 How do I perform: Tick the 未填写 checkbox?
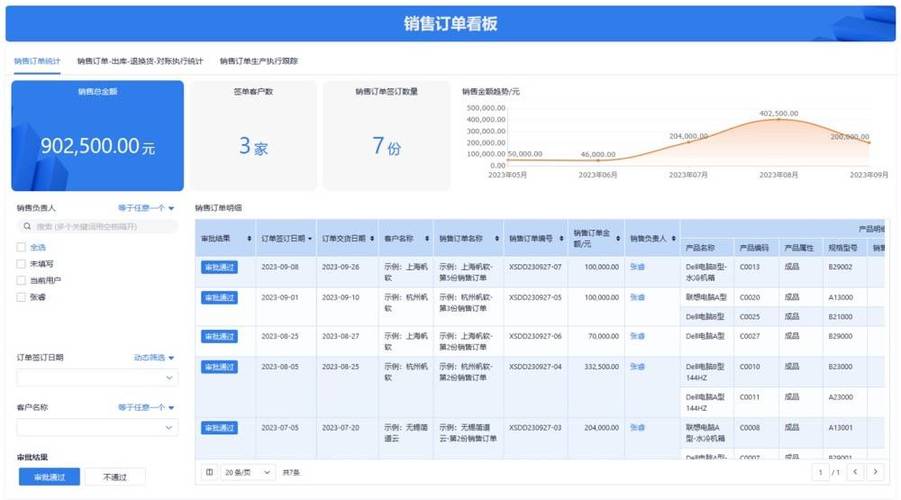pos(21,264)
